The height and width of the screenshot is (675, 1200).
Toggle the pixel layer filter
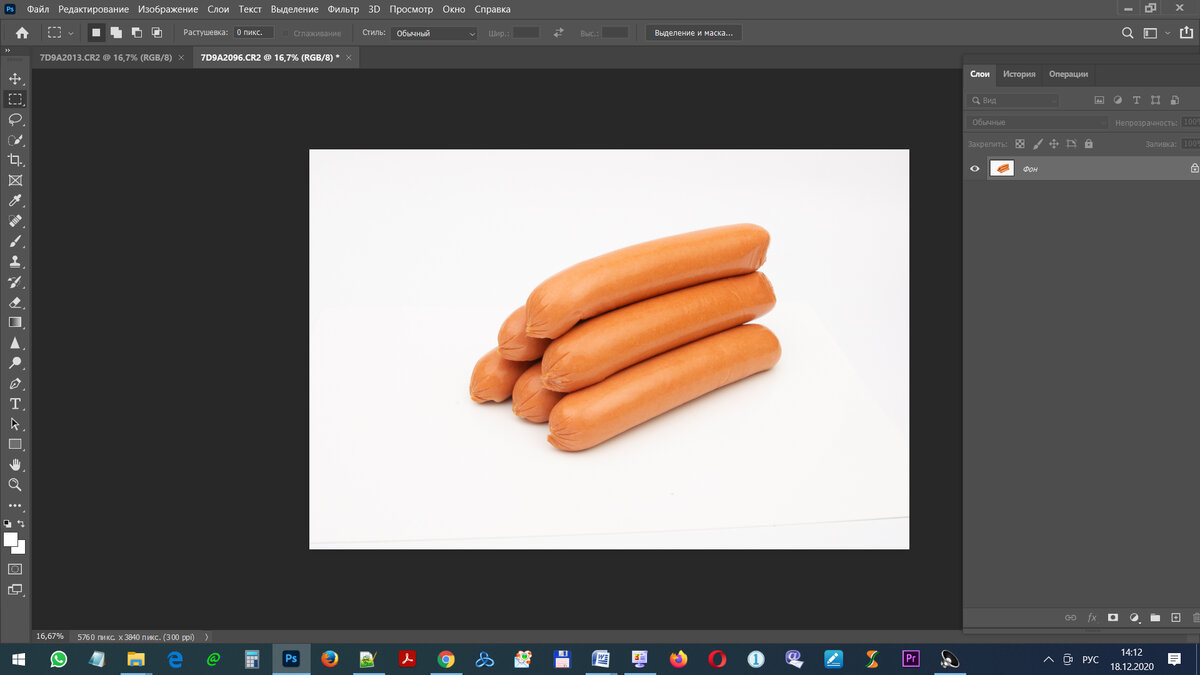click(x=1099, y=100)
